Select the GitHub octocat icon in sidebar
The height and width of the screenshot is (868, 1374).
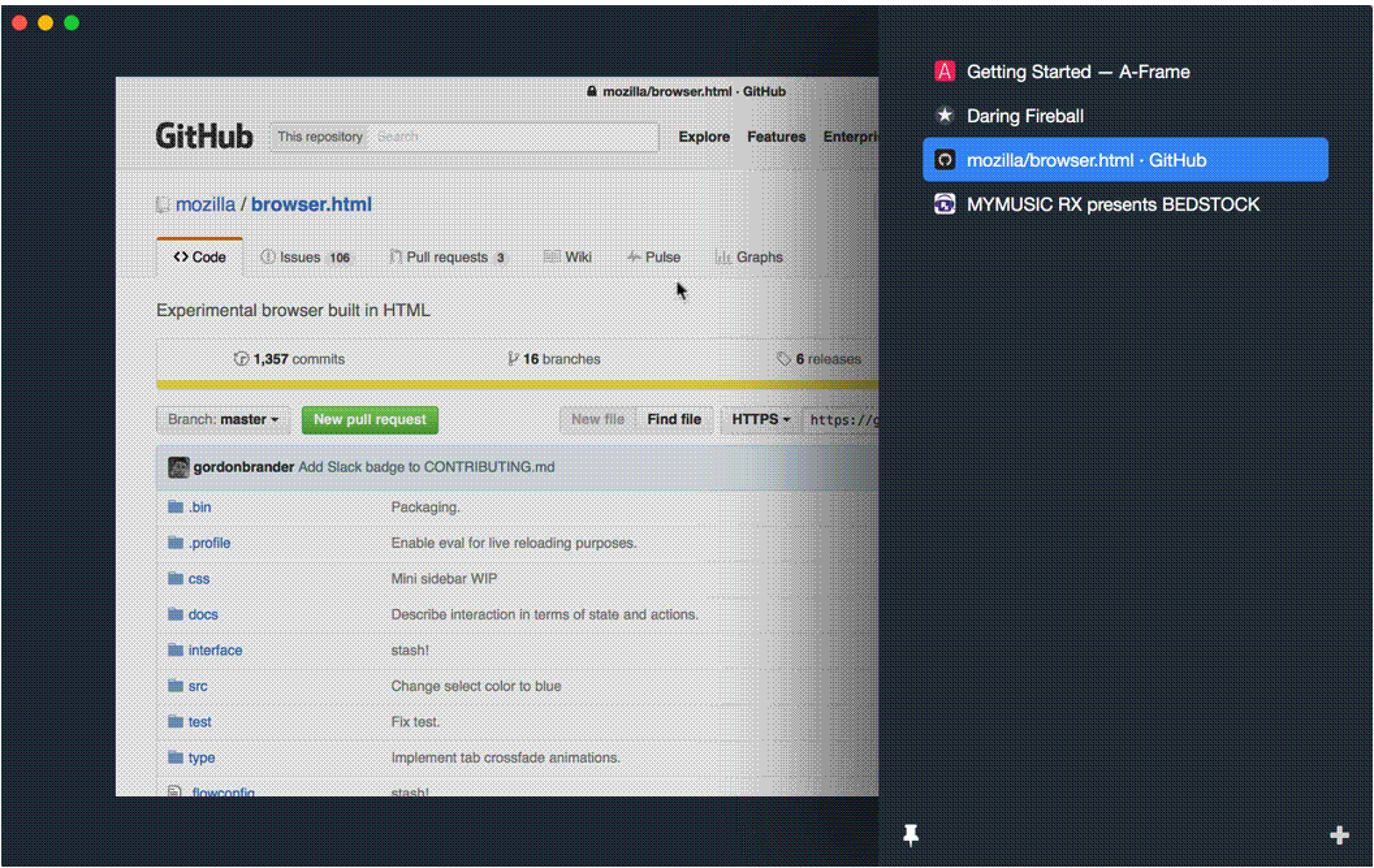[x=945, y=160]
